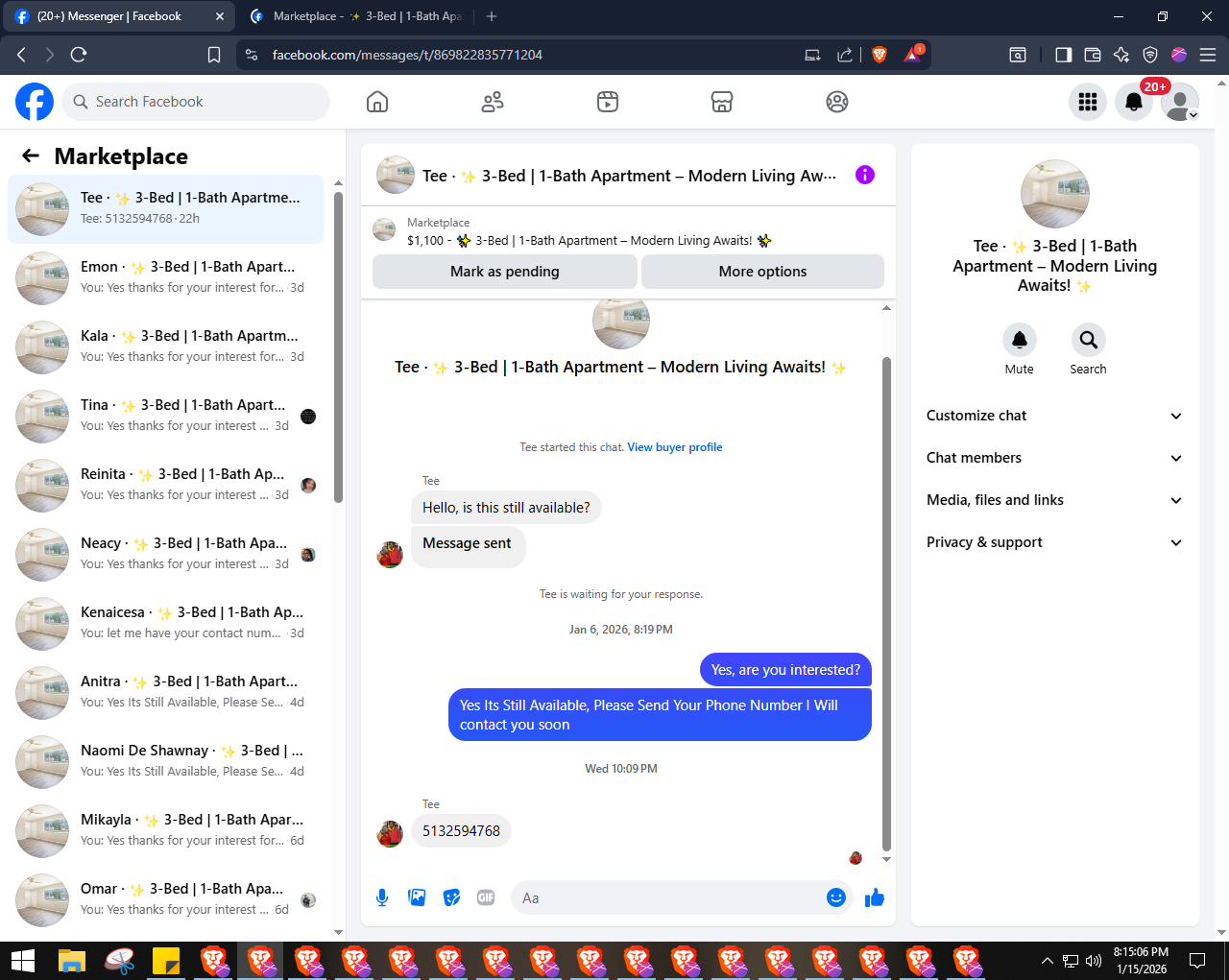Open Emon's conversation in the list
The width and height of the screenshot is (1229, 980).
pos(165,278)
